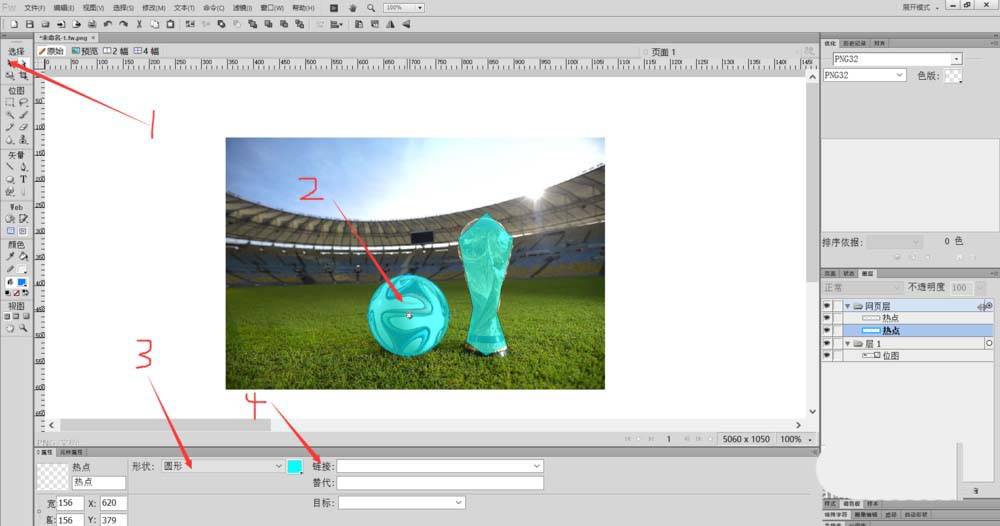Viewport: 1000px width, 526px height.
Task: Click the Undo arrow in the toolbar
Action: [x=108, y=23]
